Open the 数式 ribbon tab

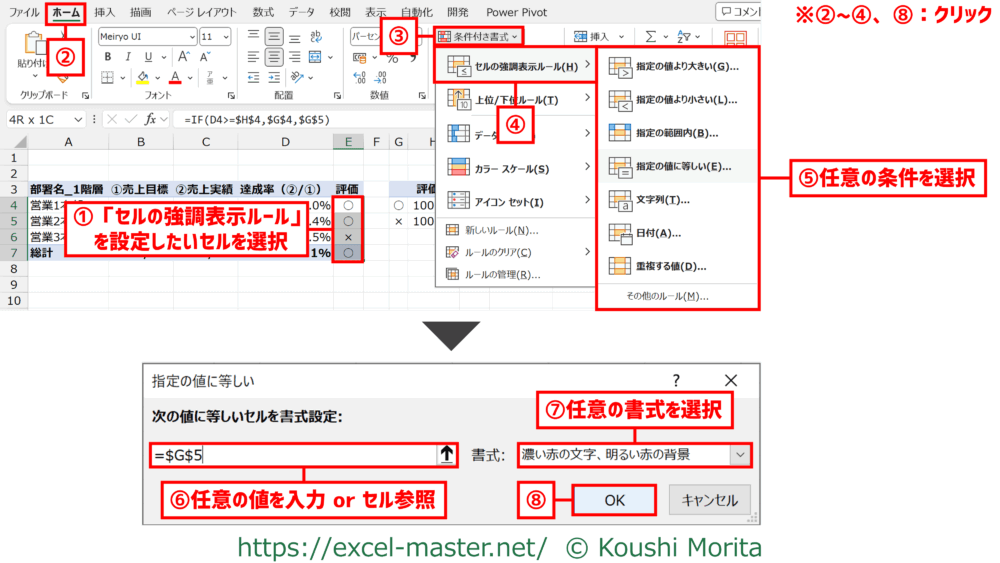(x=263, y=12)
